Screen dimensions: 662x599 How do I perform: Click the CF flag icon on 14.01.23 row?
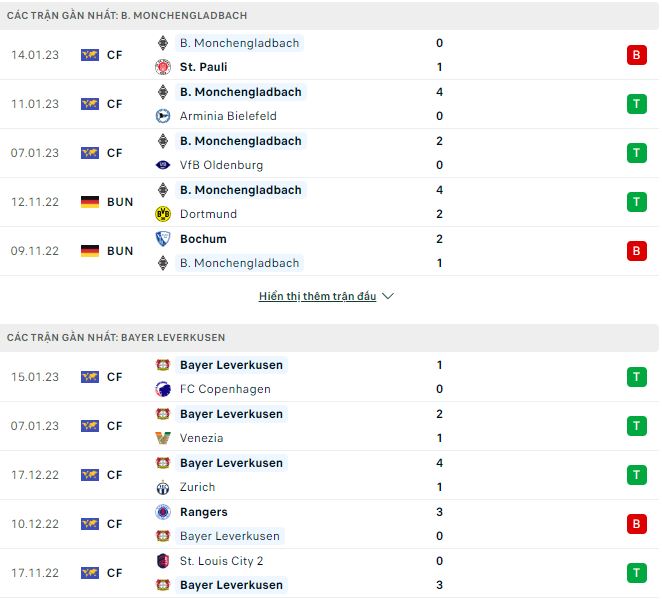[90, 55]
